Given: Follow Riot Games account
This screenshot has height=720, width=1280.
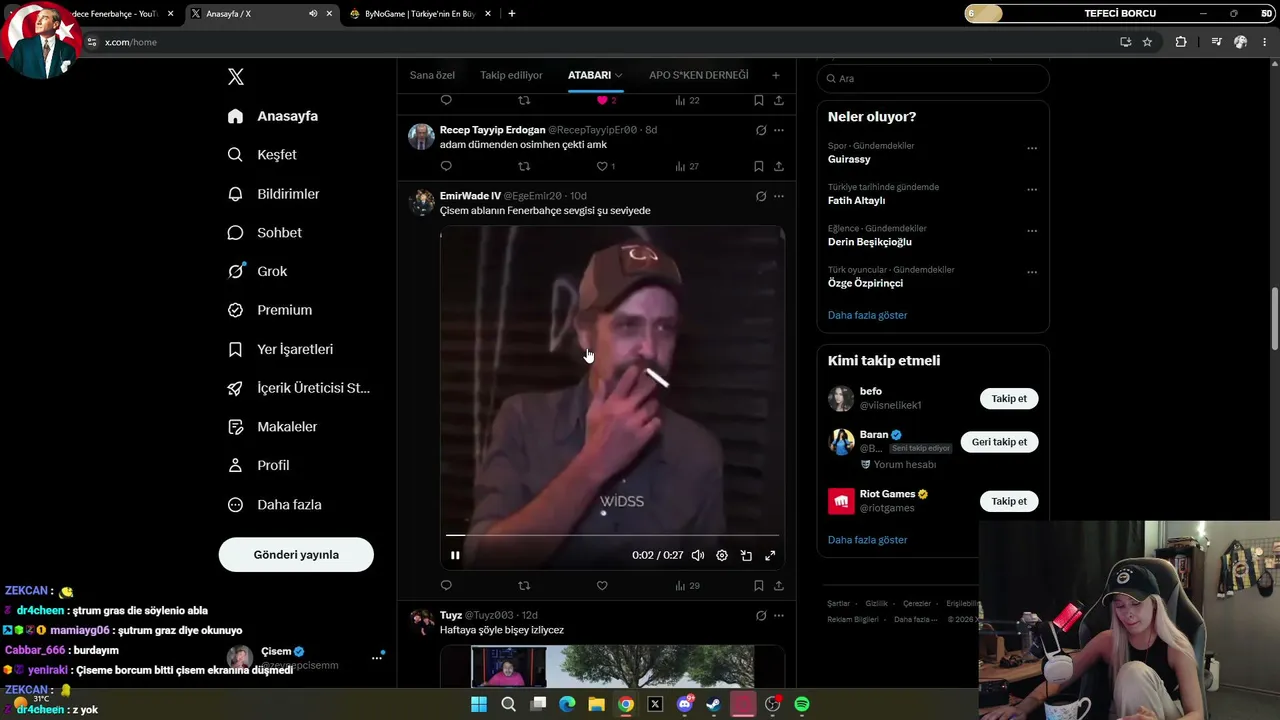Looking at the screenshot, I should [1009, 501].
